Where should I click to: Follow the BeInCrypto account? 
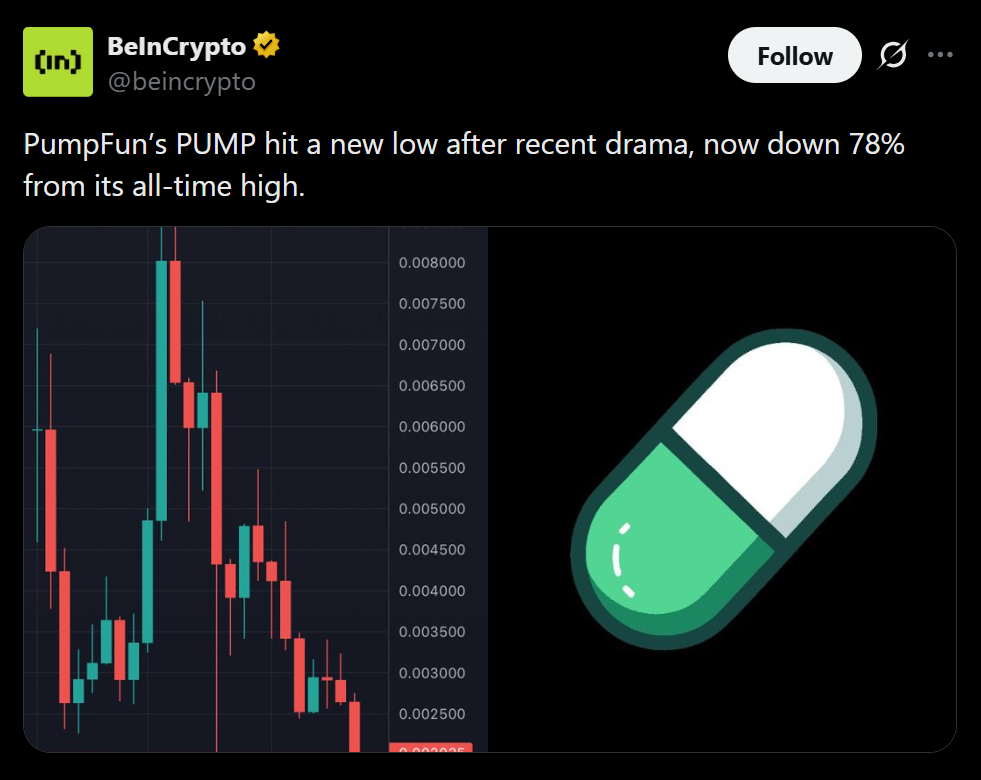click(794, 56)
